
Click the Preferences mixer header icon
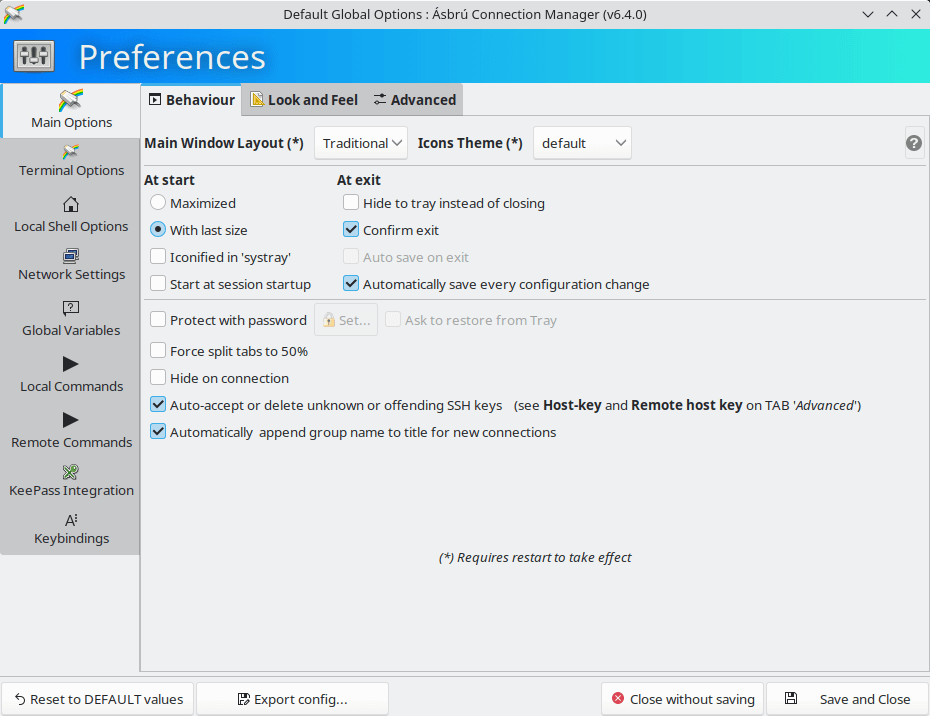pos(34,56)
